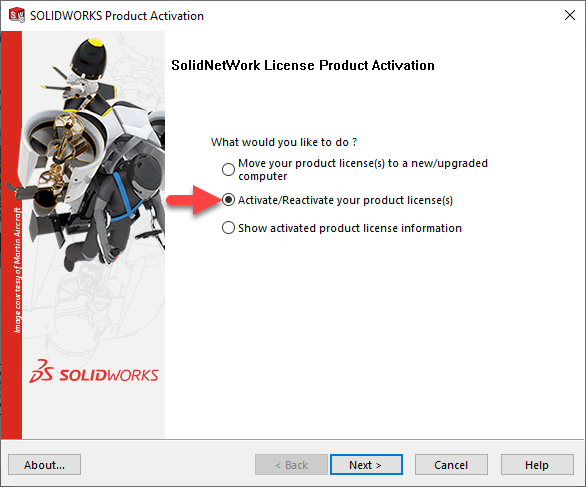
Task: Click the 'SOLIDWORKS Product Activation' title text
Action: click(x=117, y=16)
